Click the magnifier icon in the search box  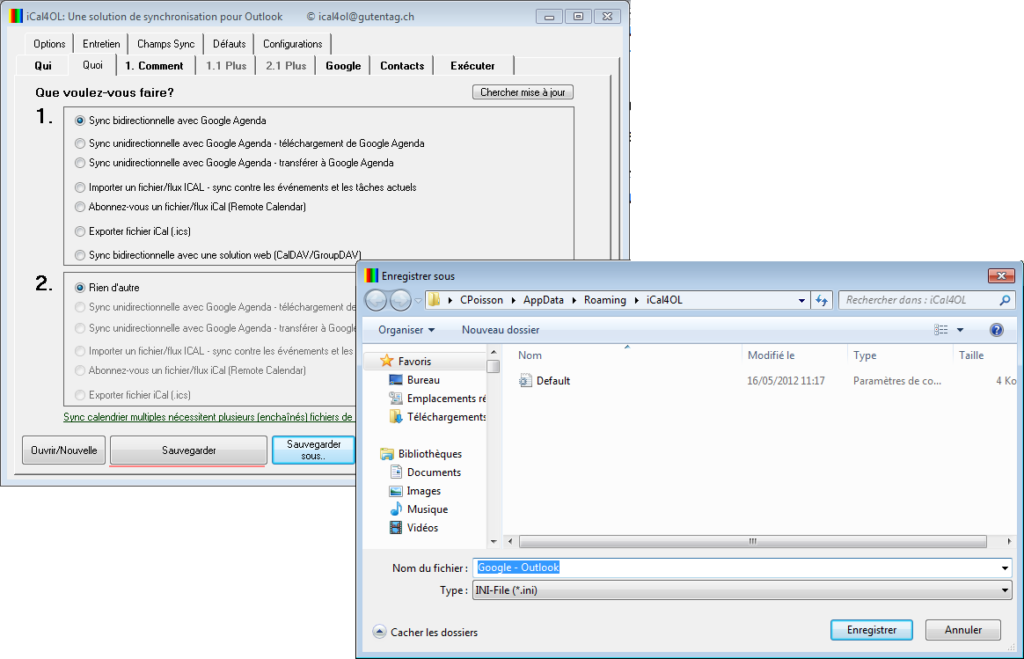[1004, 300]
